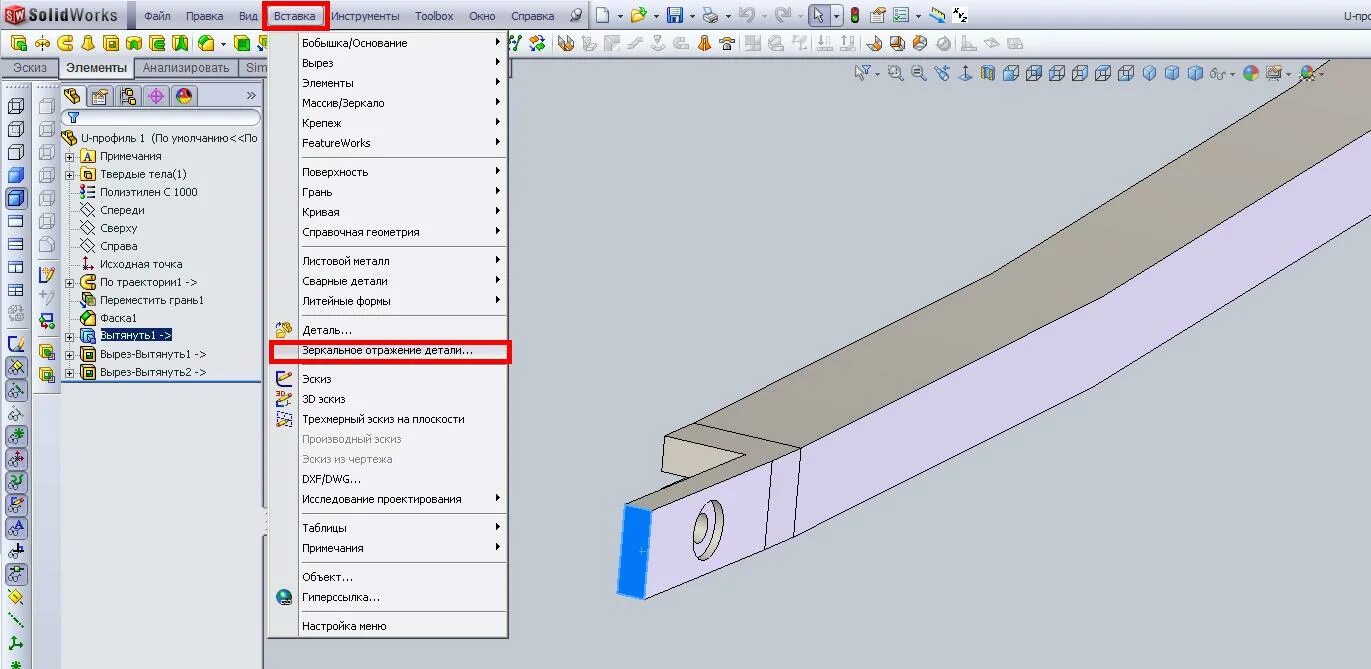Click the Section View icon

coord(988,73)
